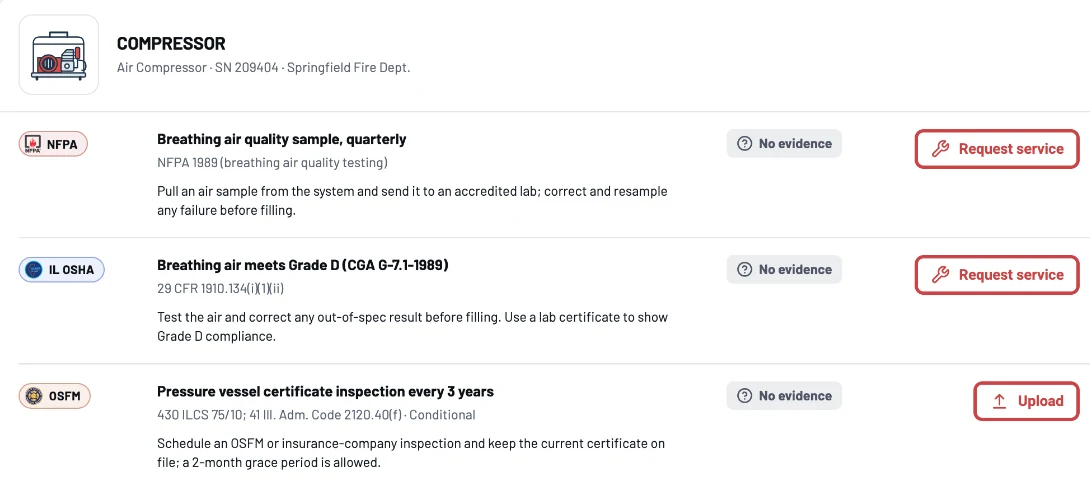The height and width of the screenshot is (487, 1090).
Task: Request service for Grade D breathing air
Action: (x=997, y=275)
